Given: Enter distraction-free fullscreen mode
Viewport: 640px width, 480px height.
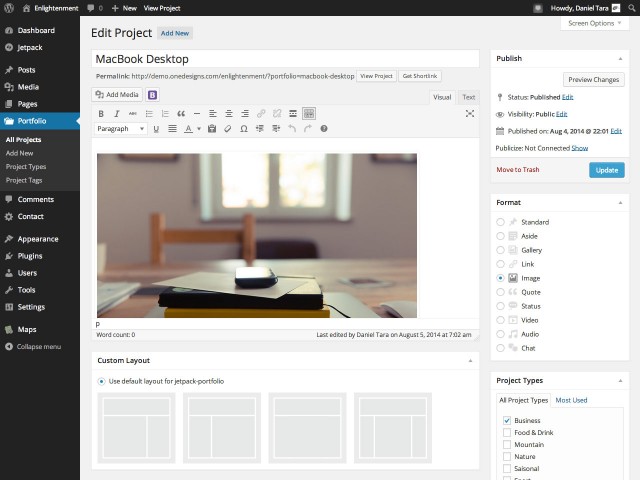Looking at the screenshot, I should pyautogui.click(x=470, y=114).
